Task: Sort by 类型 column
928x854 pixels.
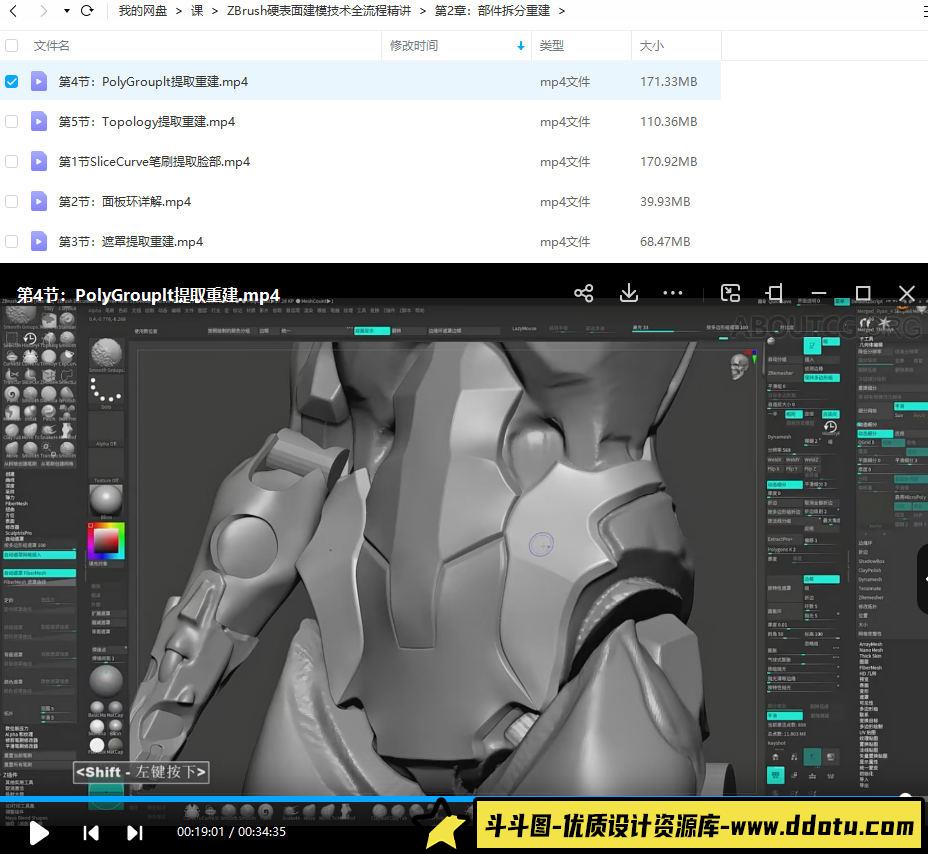Action: click(x=552, y=46)
